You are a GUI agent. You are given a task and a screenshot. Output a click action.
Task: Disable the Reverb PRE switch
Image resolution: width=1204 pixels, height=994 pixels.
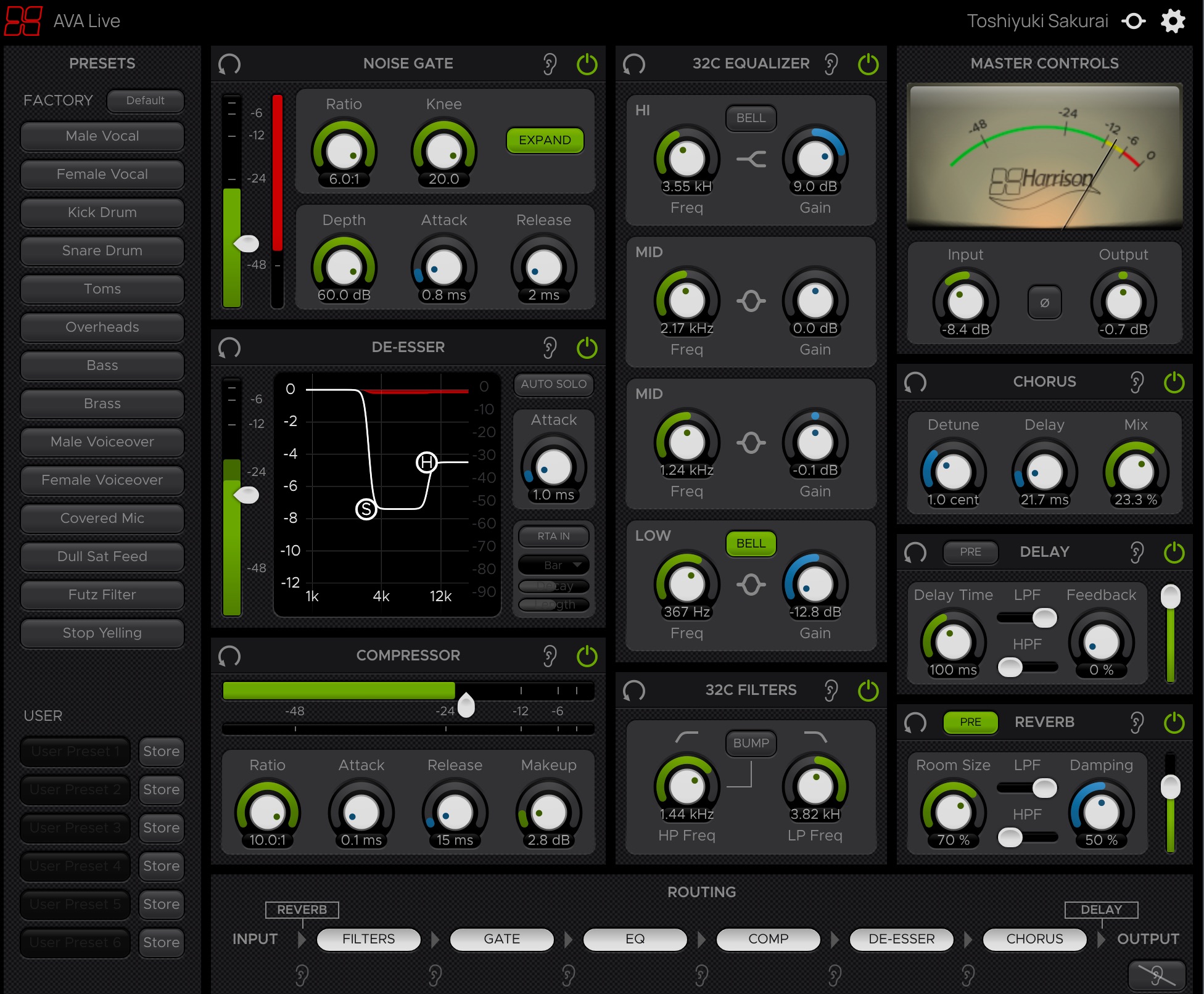click(x=970, y=722)
